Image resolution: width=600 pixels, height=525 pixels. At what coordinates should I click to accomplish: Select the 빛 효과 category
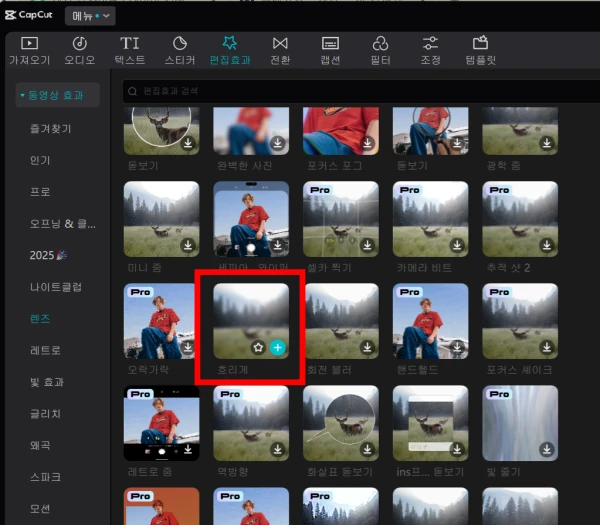[x=47, y=382]
